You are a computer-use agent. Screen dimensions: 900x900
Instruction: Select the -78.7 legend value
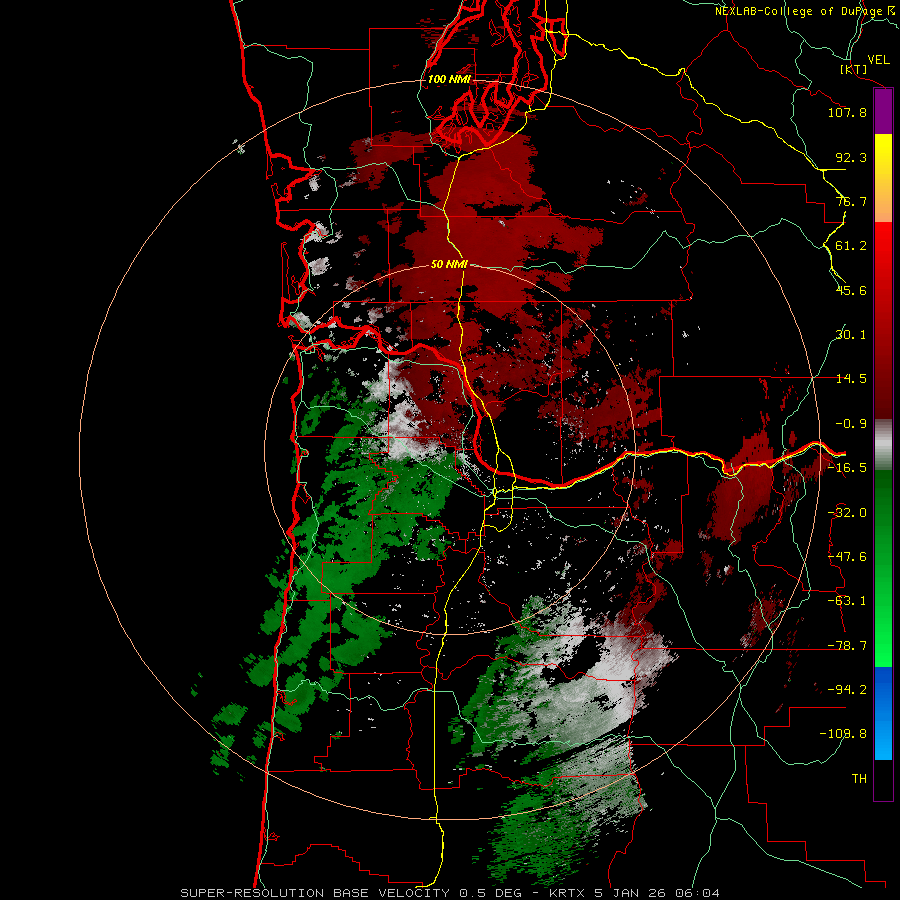pyautogui.click(x=847, y=646)
